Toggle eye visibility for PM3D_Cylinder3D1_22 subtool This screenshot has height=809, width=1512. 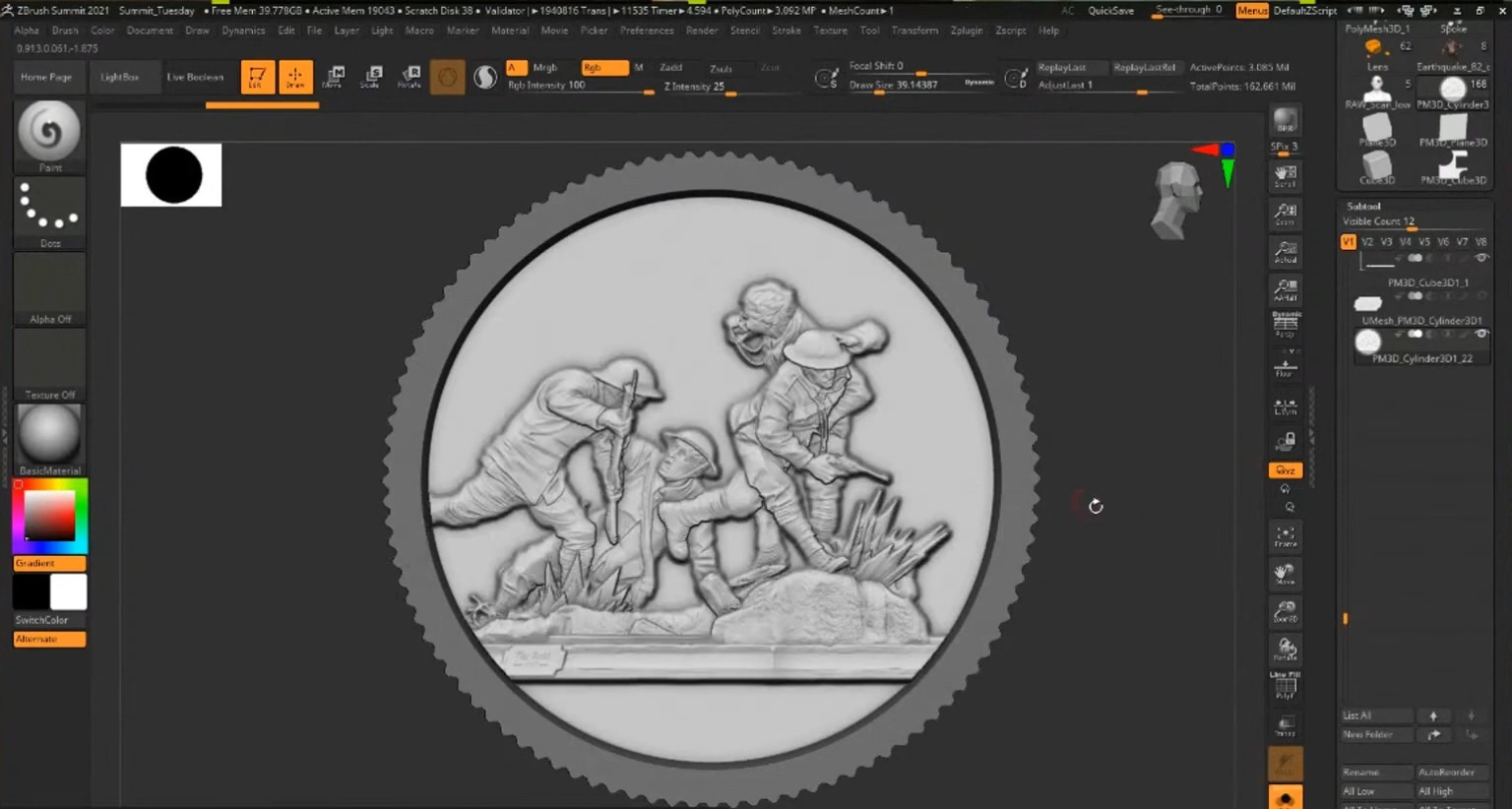[x=1481, y=335]
